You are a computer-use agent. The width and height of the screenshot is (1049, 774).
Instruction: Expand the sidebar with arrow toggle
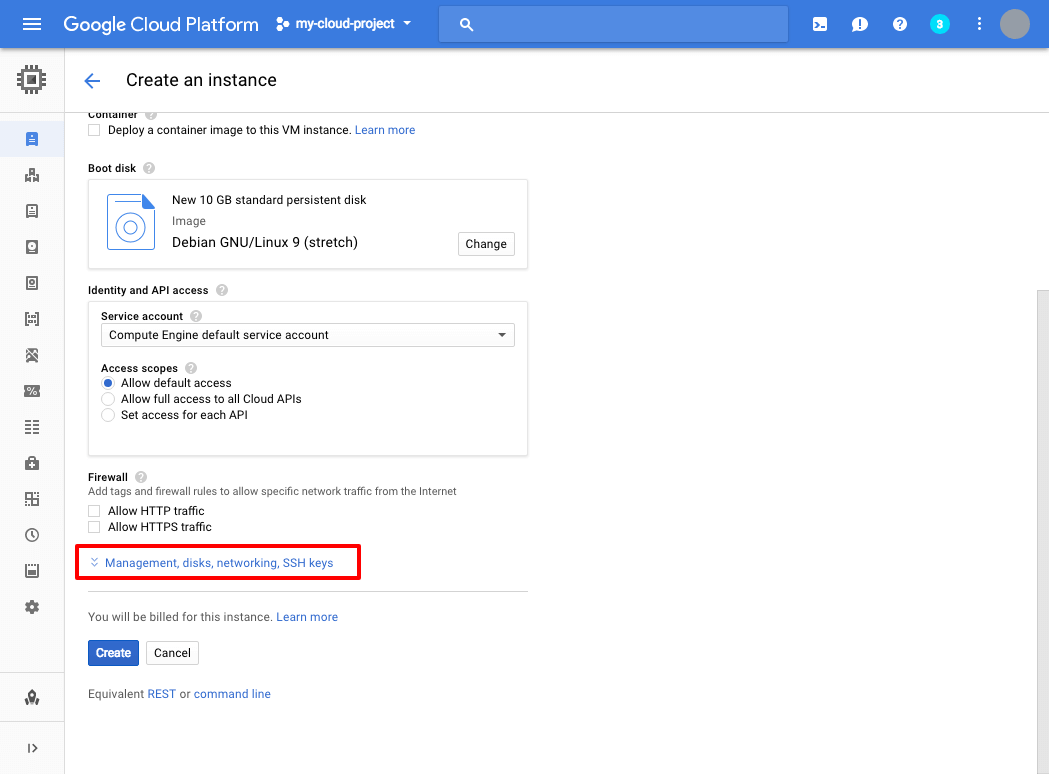coord(31,748)
